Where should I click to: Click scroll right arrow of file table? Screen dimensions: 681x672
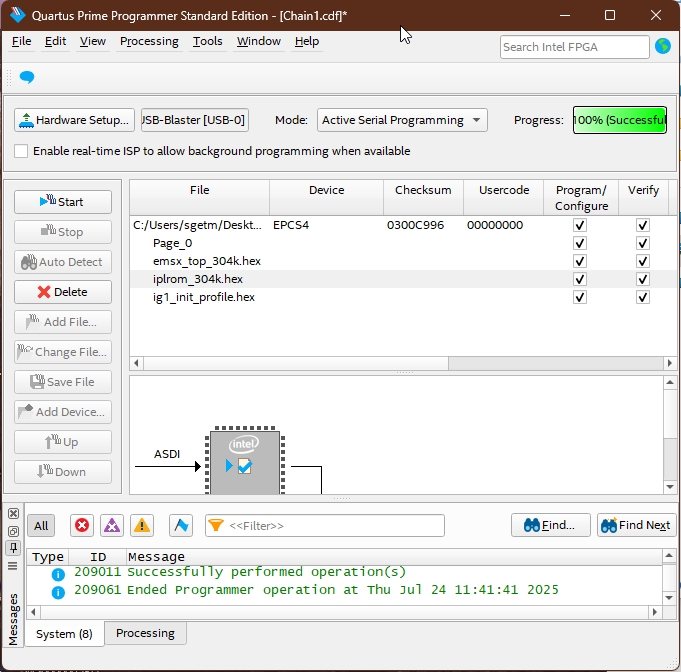point(669,363)
